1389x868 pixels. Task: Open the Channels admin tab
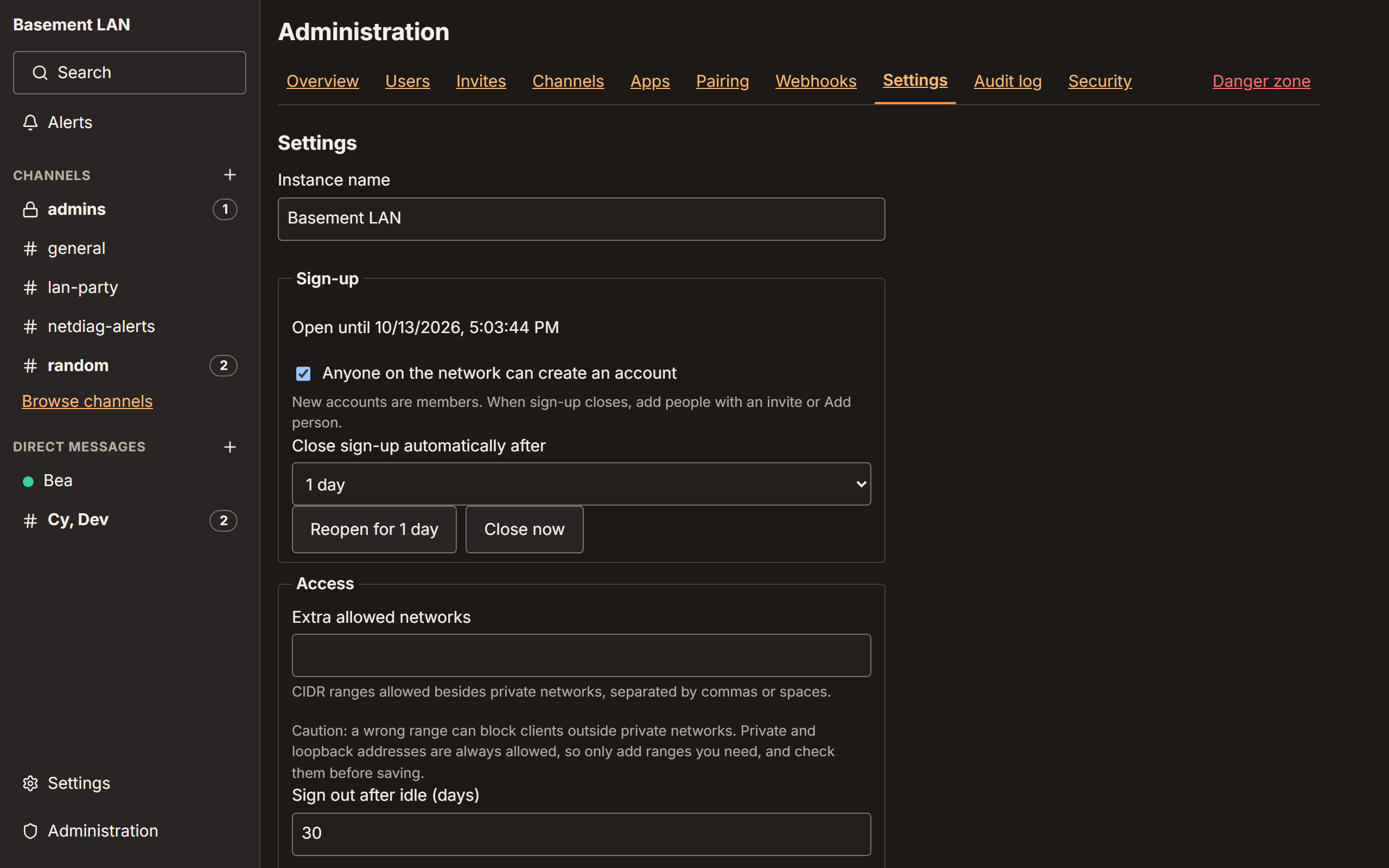568,81
